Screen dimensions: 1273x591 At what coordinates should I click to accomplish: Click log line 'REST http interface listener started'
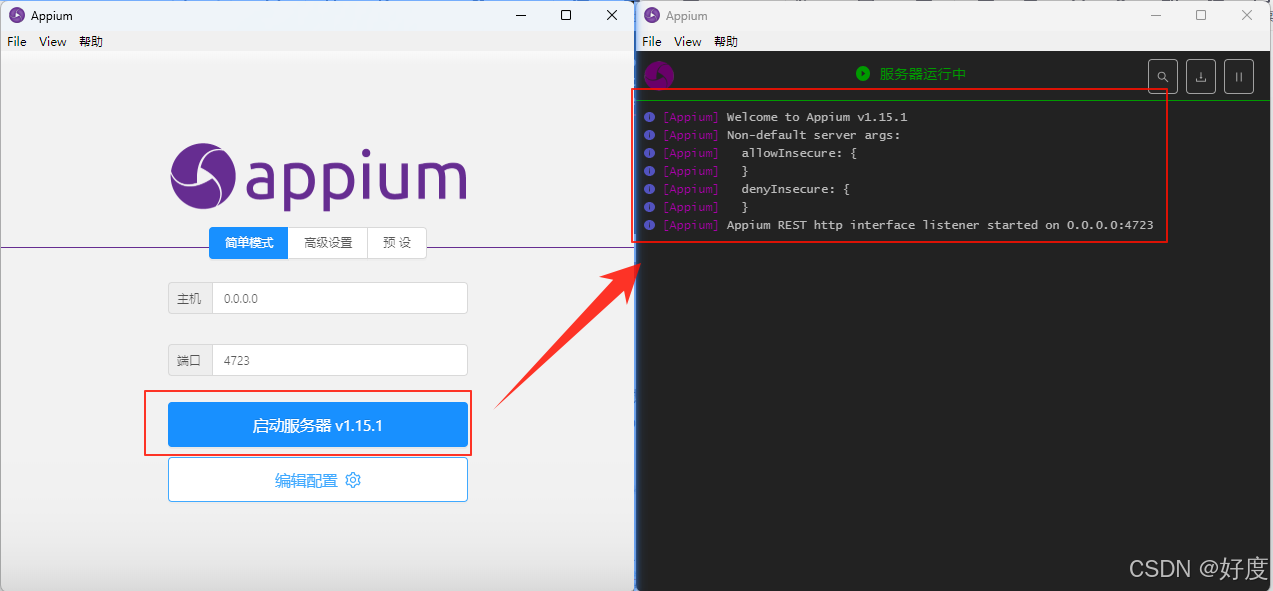940,225
